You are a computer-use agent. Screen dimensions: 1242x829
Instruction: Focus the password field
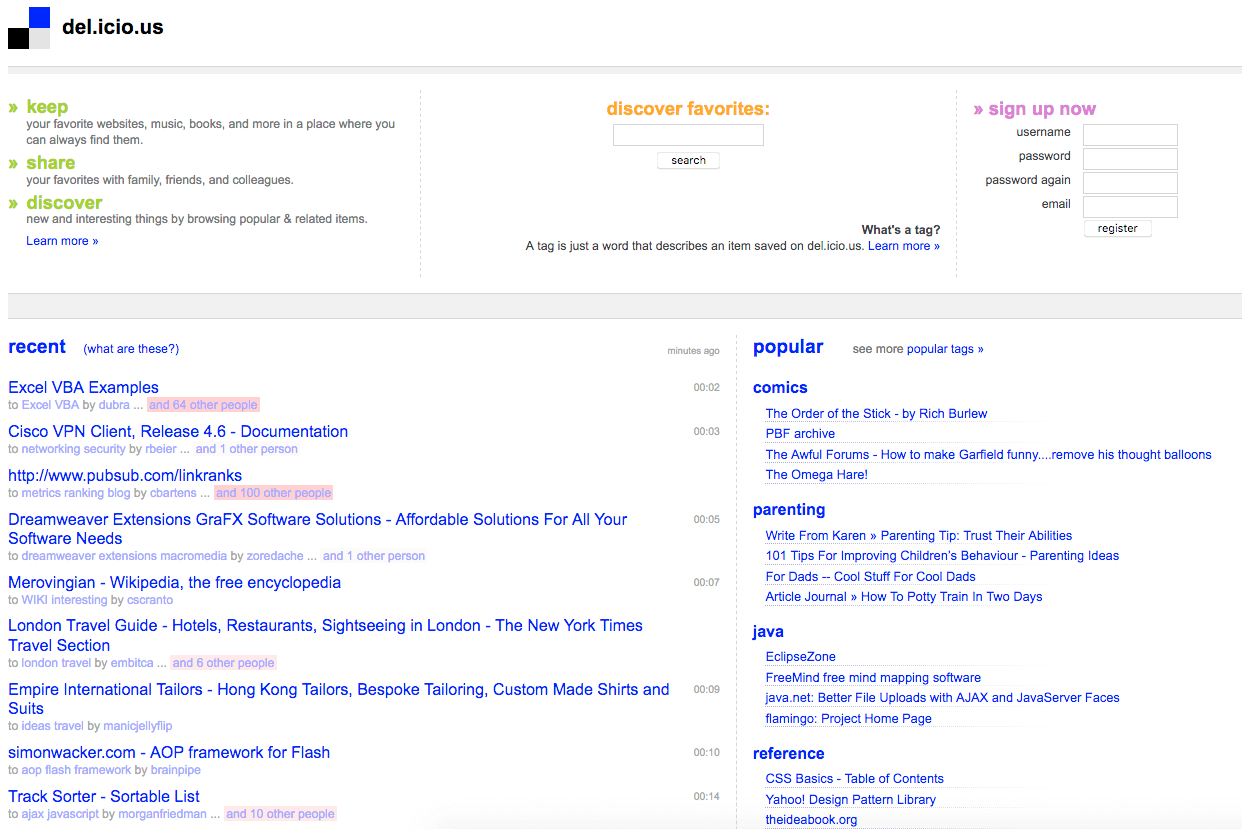tap(1130, 159)
